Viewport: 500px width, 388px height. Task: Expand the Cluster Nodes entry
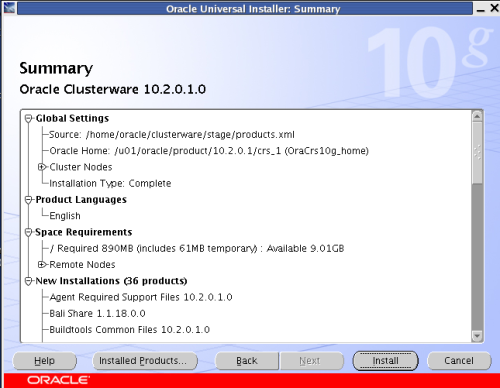pyautogui.click(x=42, y=167)
